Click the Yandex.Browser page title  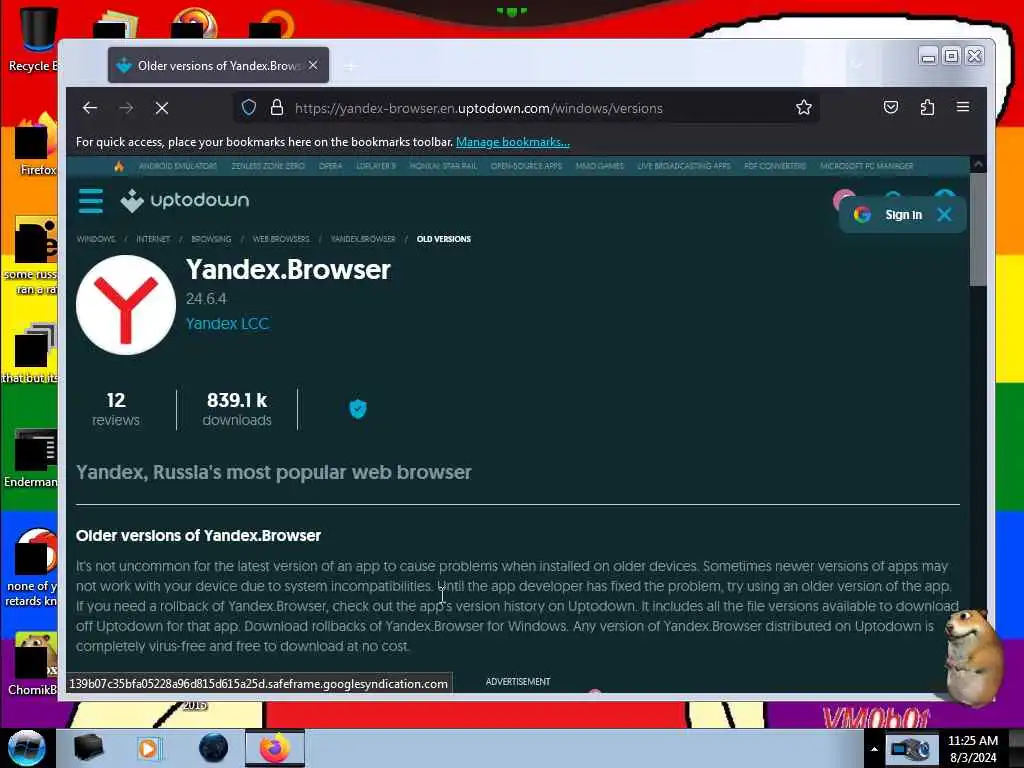[288, 270]
